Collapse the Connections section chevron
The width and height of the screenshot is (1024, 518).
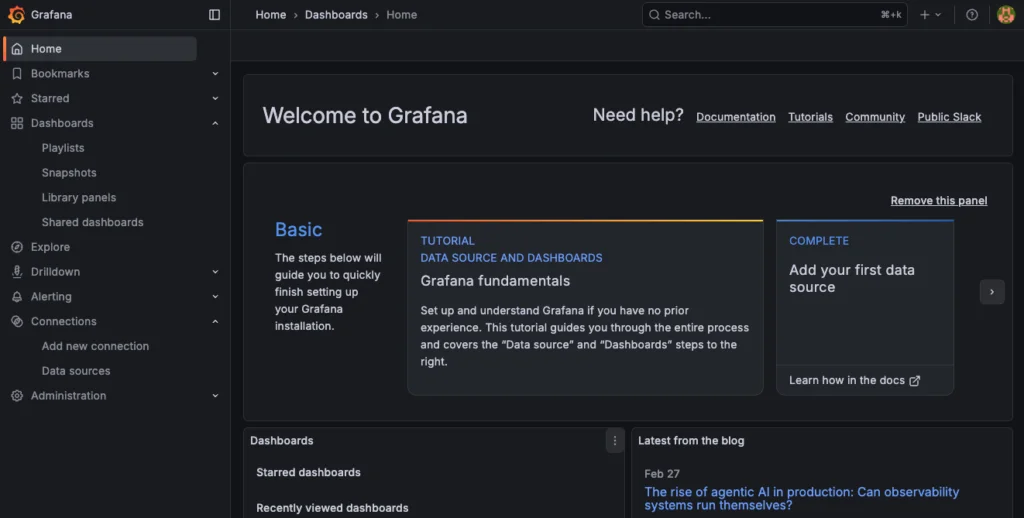(x=215, y=322)
